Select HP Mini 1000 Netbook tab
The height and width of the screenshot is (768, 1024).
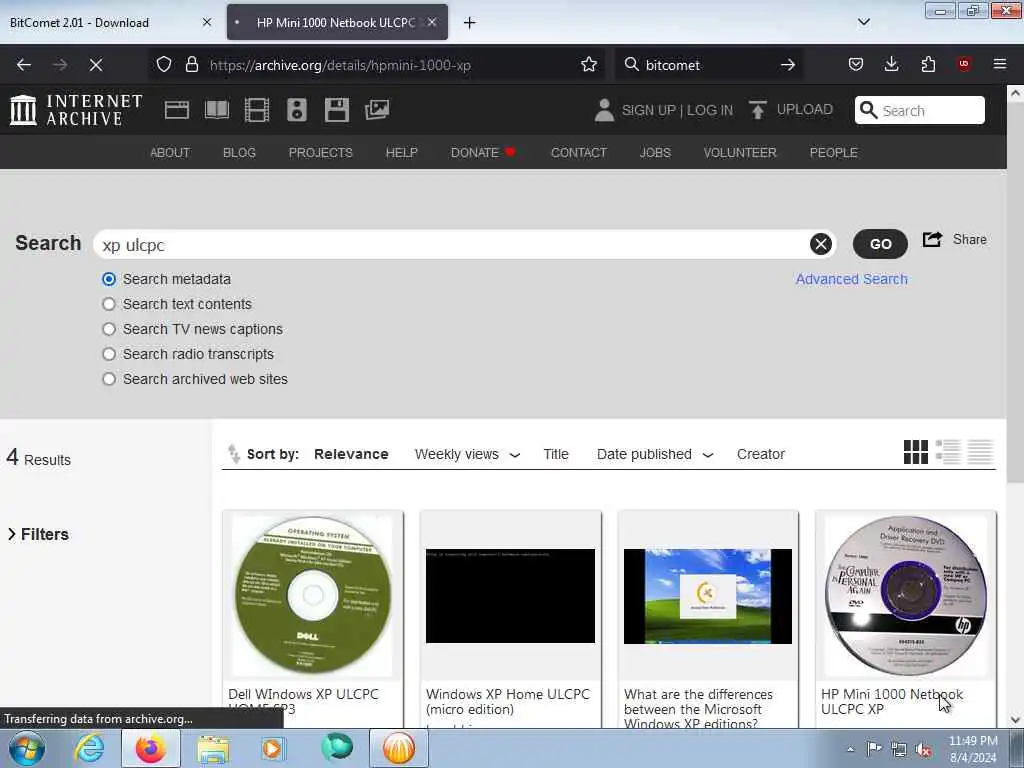pyautogui.click(x=336, y=22)
